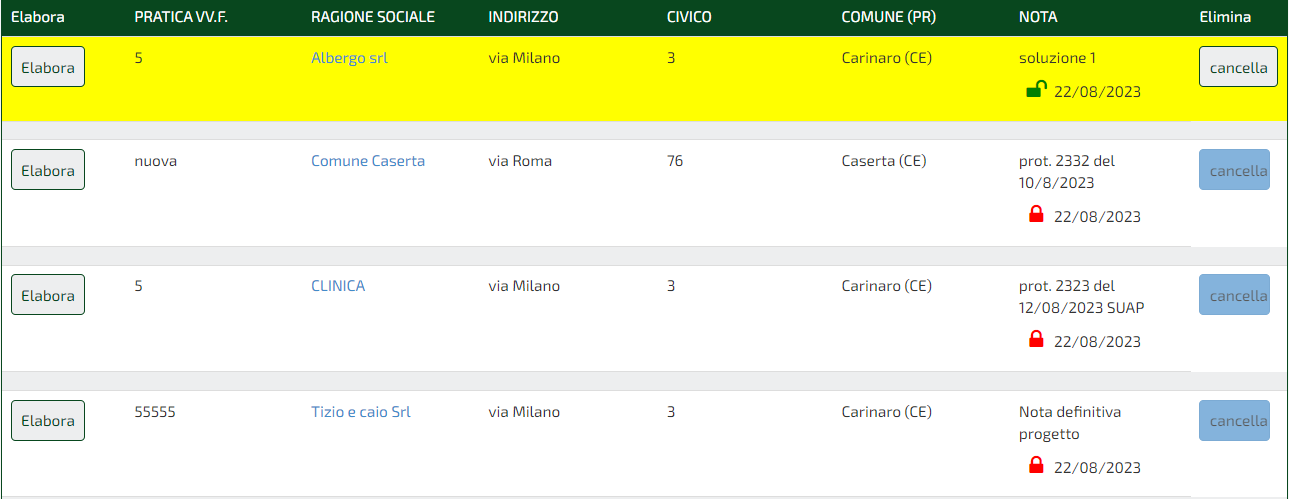Click disabled cancella for Tizio e caio Srl
The image size is (1289, 499).
point(1234,420)
